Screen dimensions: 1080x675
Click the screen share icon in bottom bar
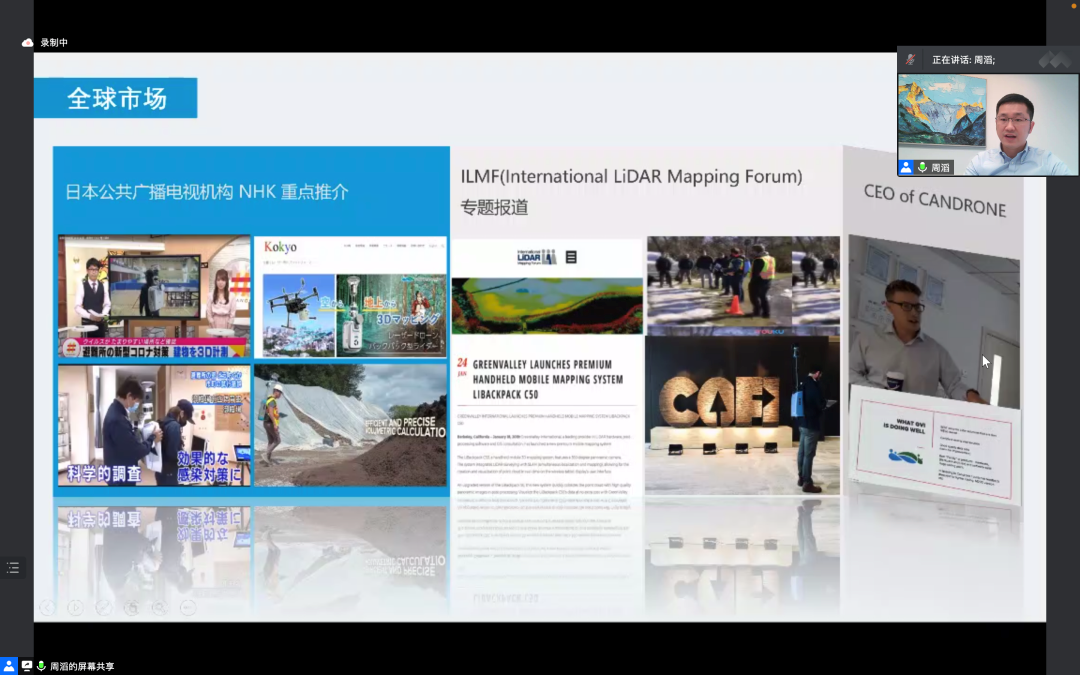tap(27, 666)
